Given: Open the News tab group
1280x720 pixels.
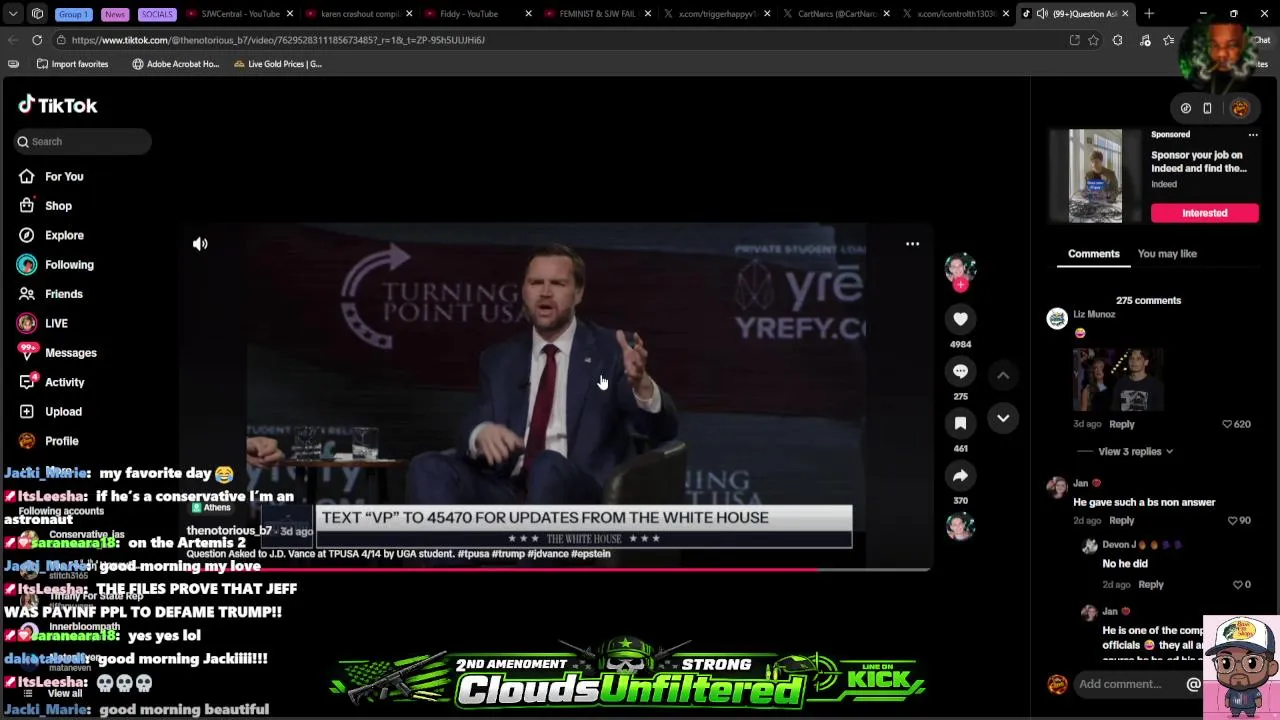Looking at the screenshot, I should (115, 14).
